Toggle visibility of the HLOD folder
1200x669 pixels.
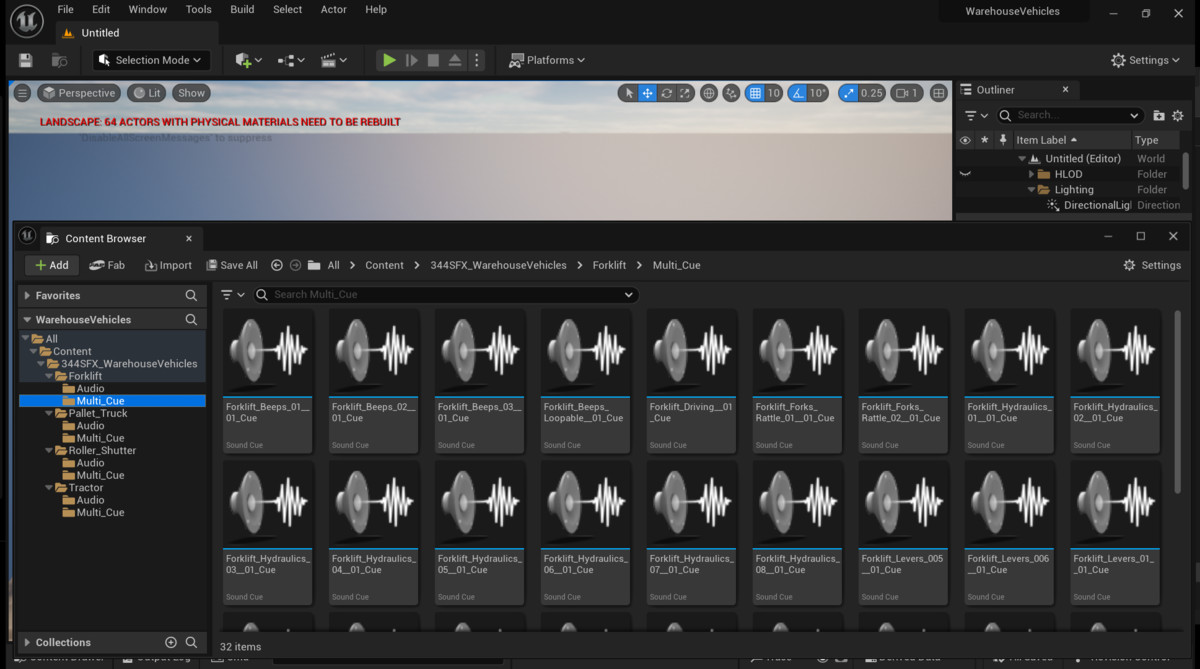[x=965, y=174]
